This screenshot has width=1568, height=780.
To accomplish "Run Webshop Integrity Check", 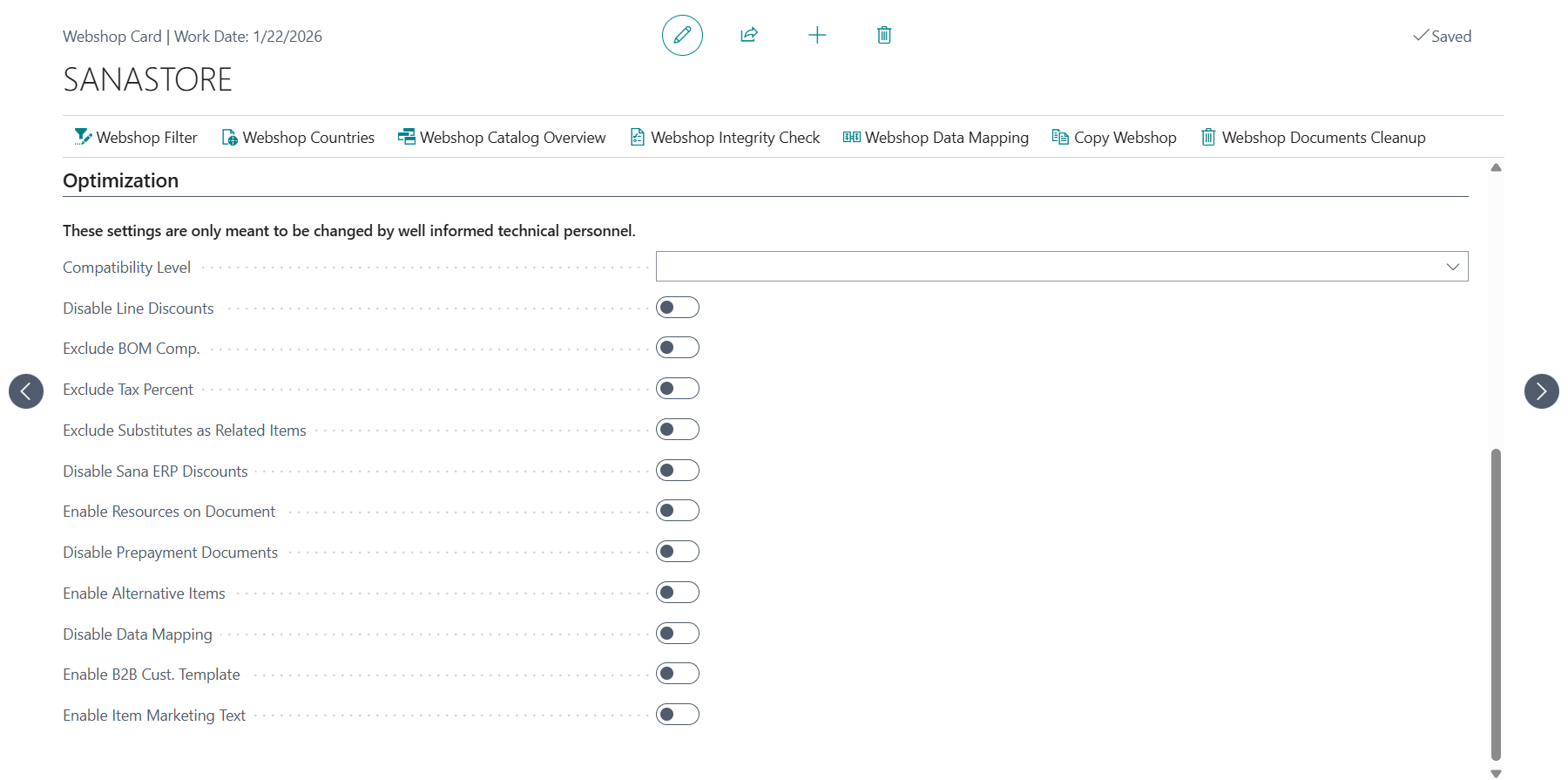I will (x=725, y=137).
